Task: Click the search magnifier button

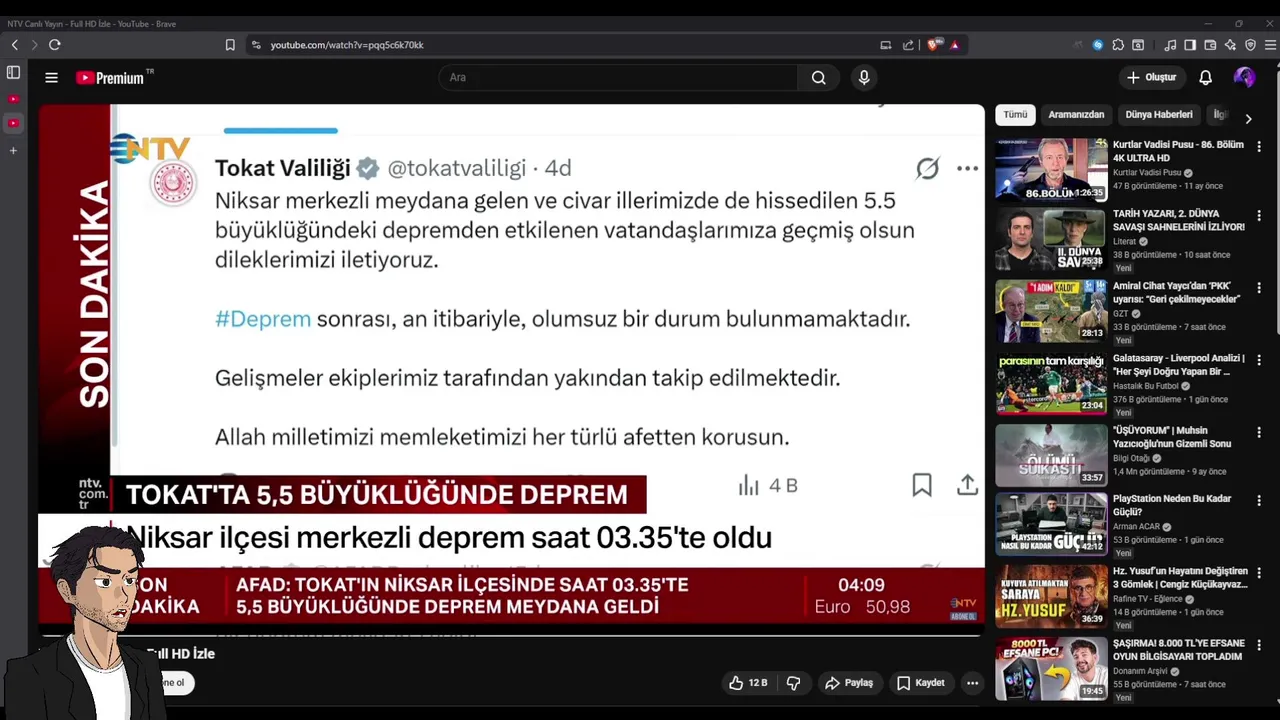Action: click(818, 77)
